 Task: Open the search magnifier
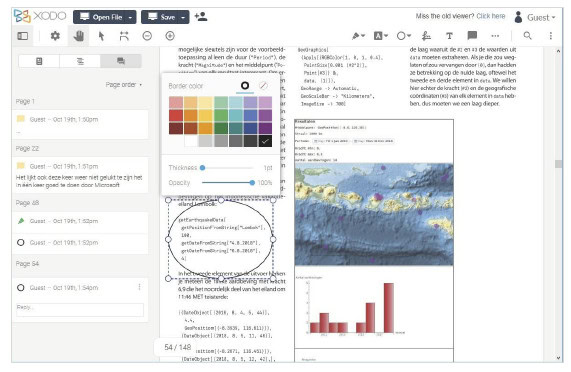(x=527, y=36)
